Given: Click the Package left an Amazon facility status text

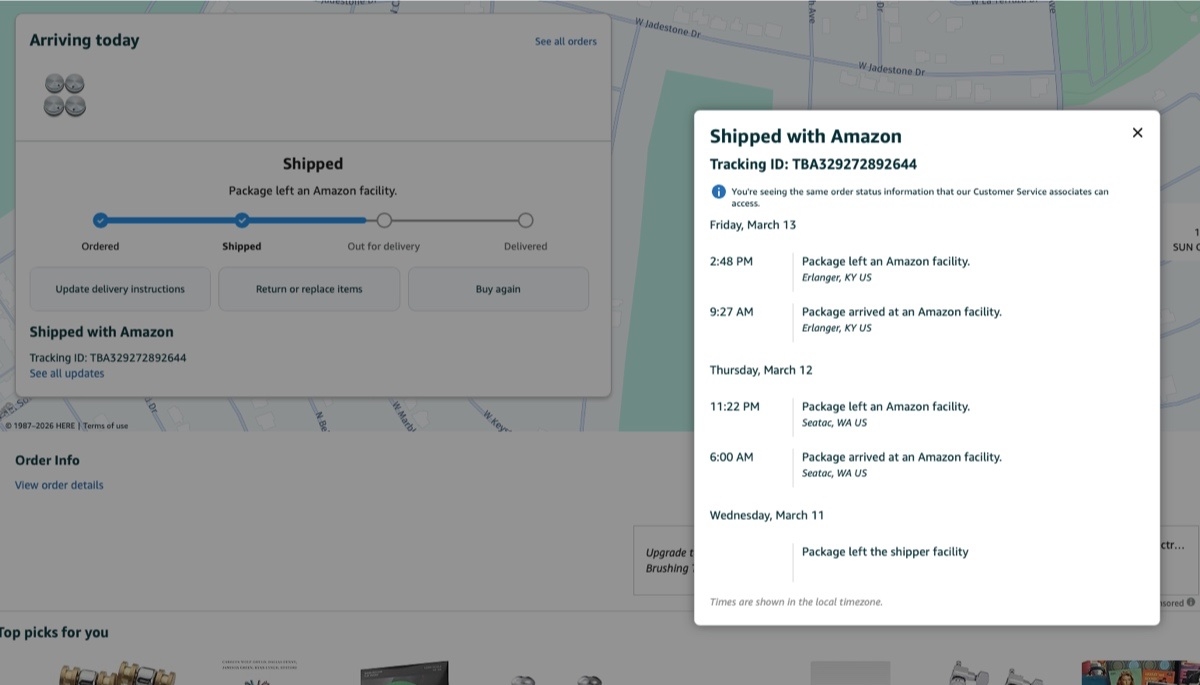Looking at the screenshot, I should pyautogui.click(x=313, y=190).
